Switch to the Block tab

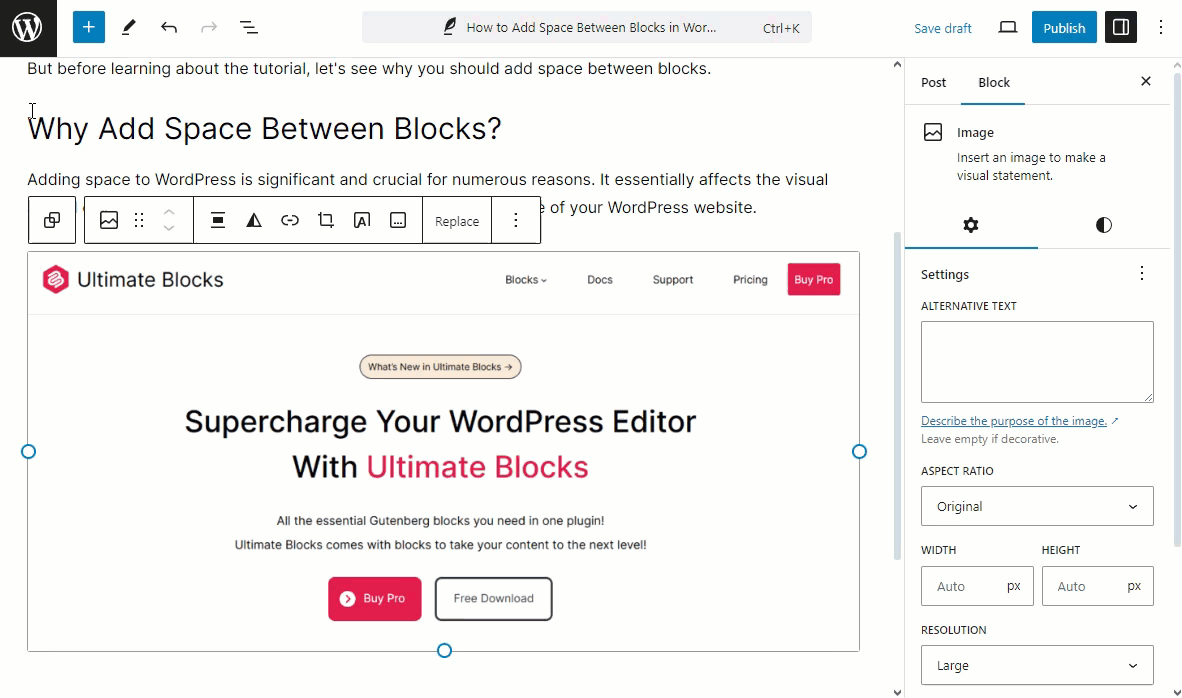[x=994, y=82]
